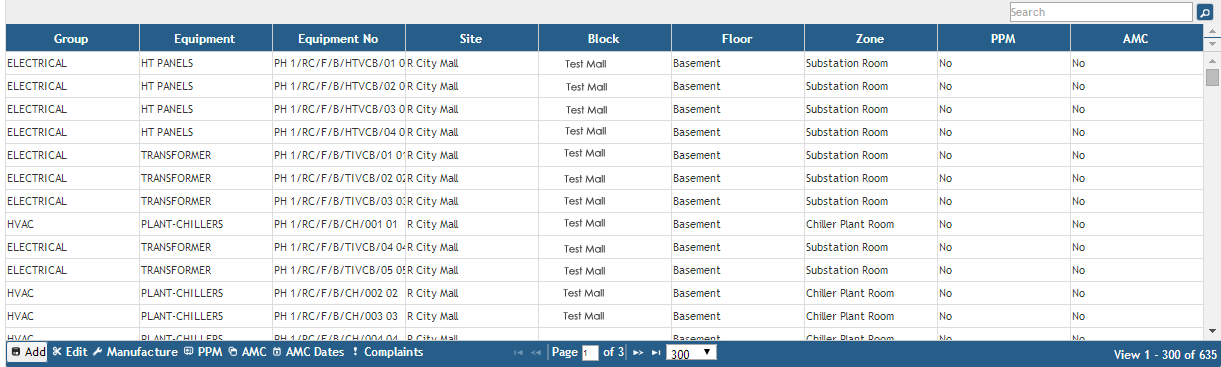Open the PPM toolbar option
Image resolution: width=1221 pixels, height=367 pixels.
pyautogui.click(x=203, y=352)
